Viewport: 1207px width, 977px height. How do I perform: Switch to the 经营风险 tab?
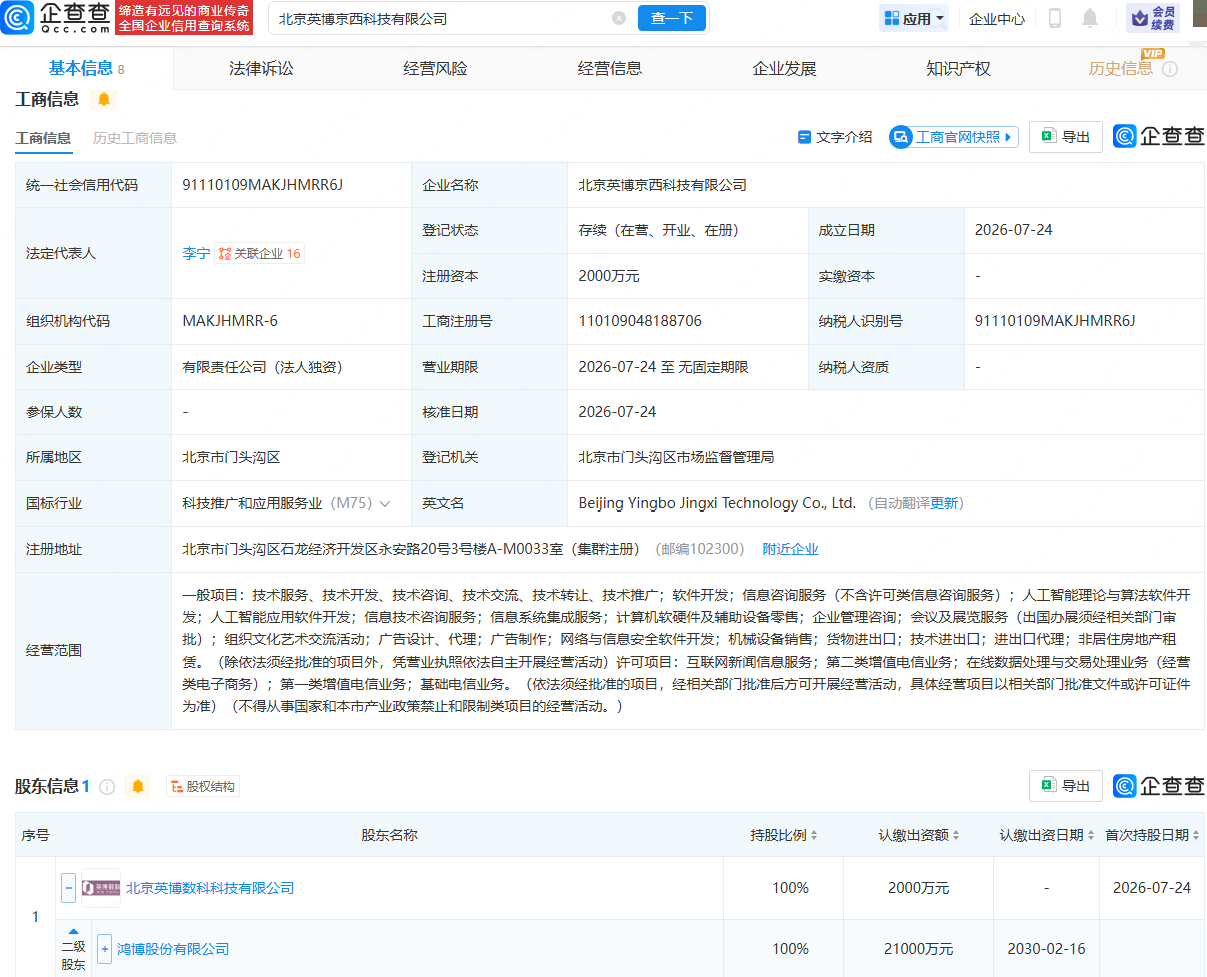pos(435,69)
